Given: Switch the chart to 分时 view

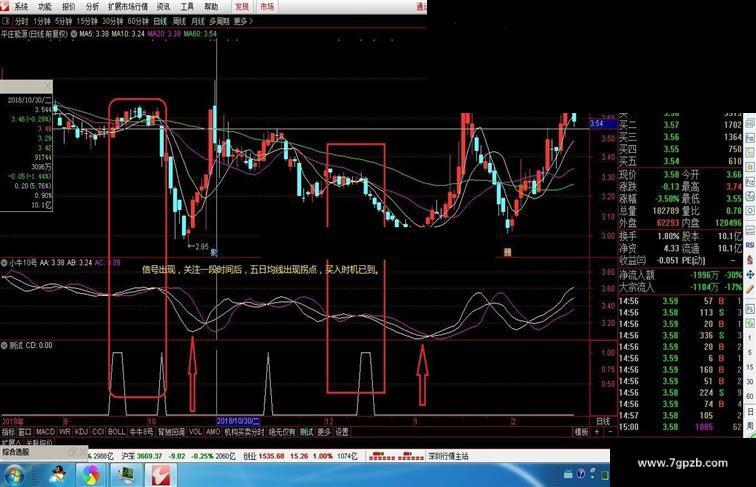Looking at the screenshot, I should pos(22,21).
